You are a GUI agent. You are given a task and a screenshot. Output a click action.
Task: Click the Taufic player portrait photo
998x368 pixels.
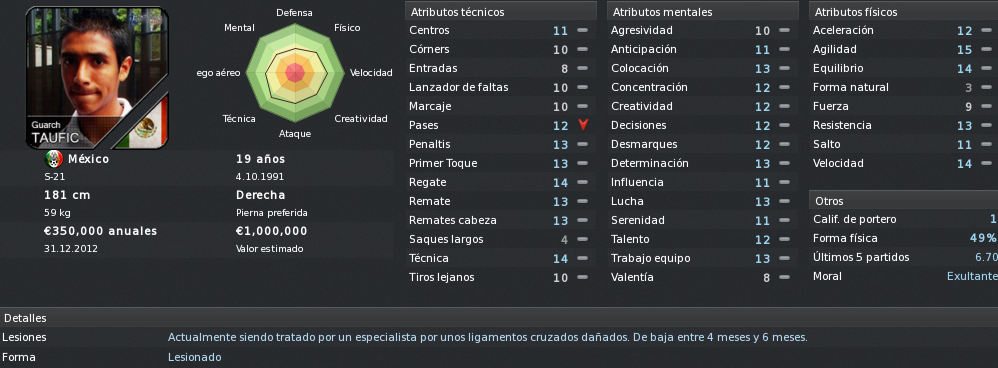click(x=97, y=78)
